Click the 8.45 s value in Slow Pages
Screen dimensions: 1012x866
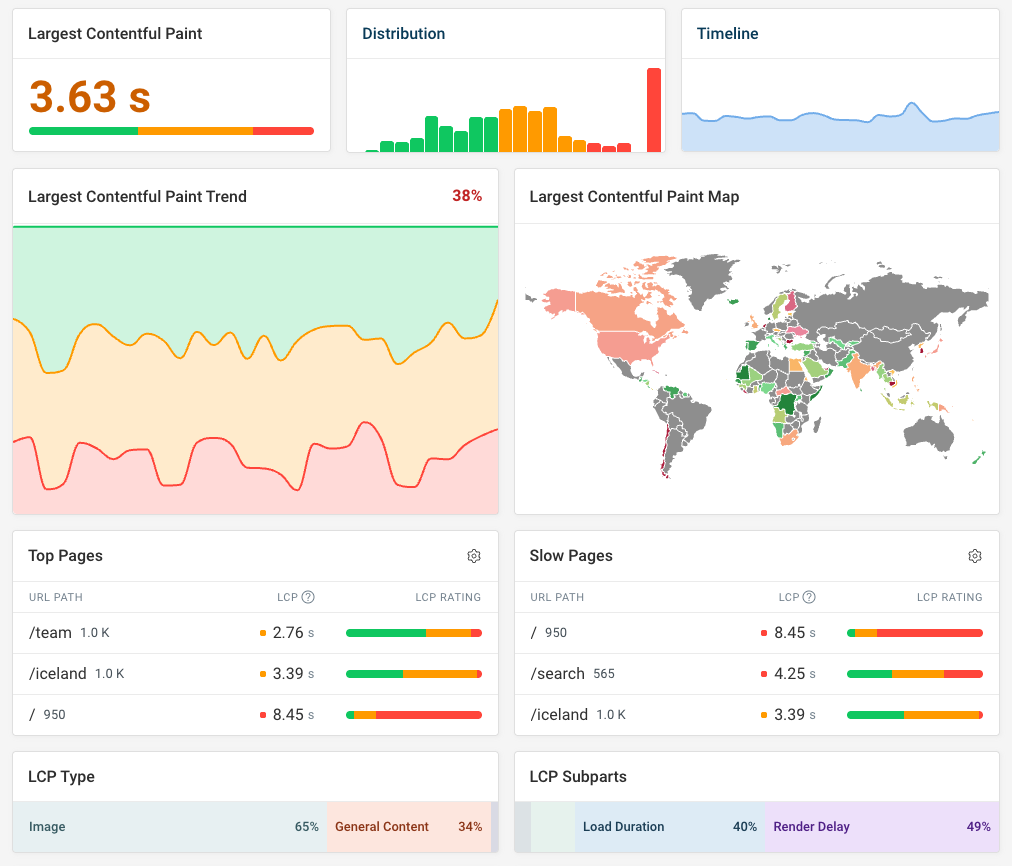click(790, 633)
